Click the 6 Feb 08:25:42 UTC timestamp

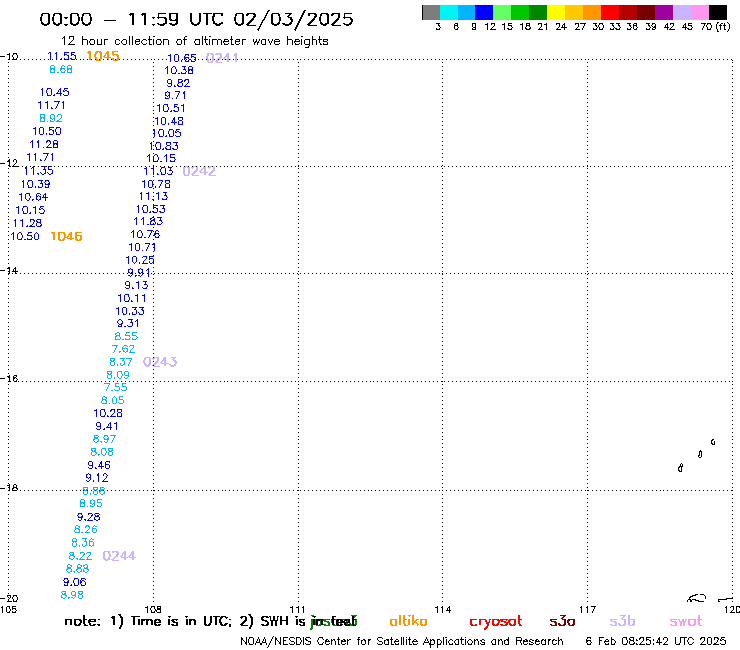656,641
